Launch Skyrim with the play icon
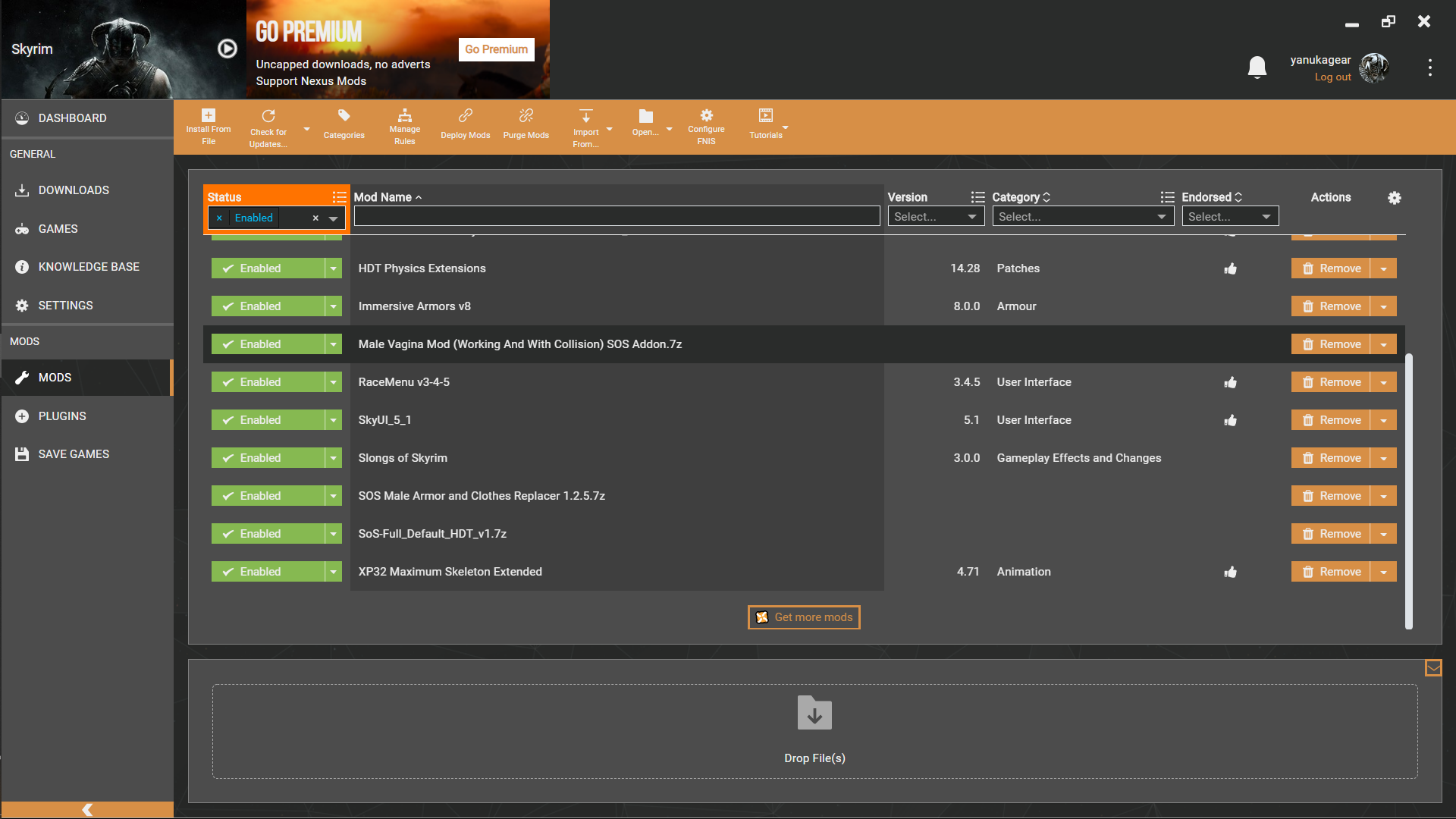This screenshot has width=1456, height=819. click(x=227, y=49)
